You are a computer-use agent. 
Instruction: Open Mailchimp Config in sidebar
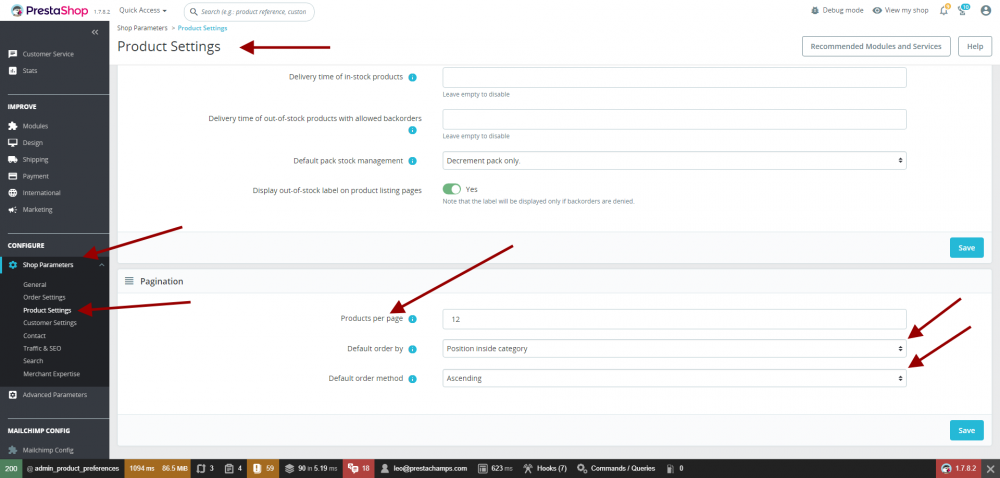pos(41,450)
